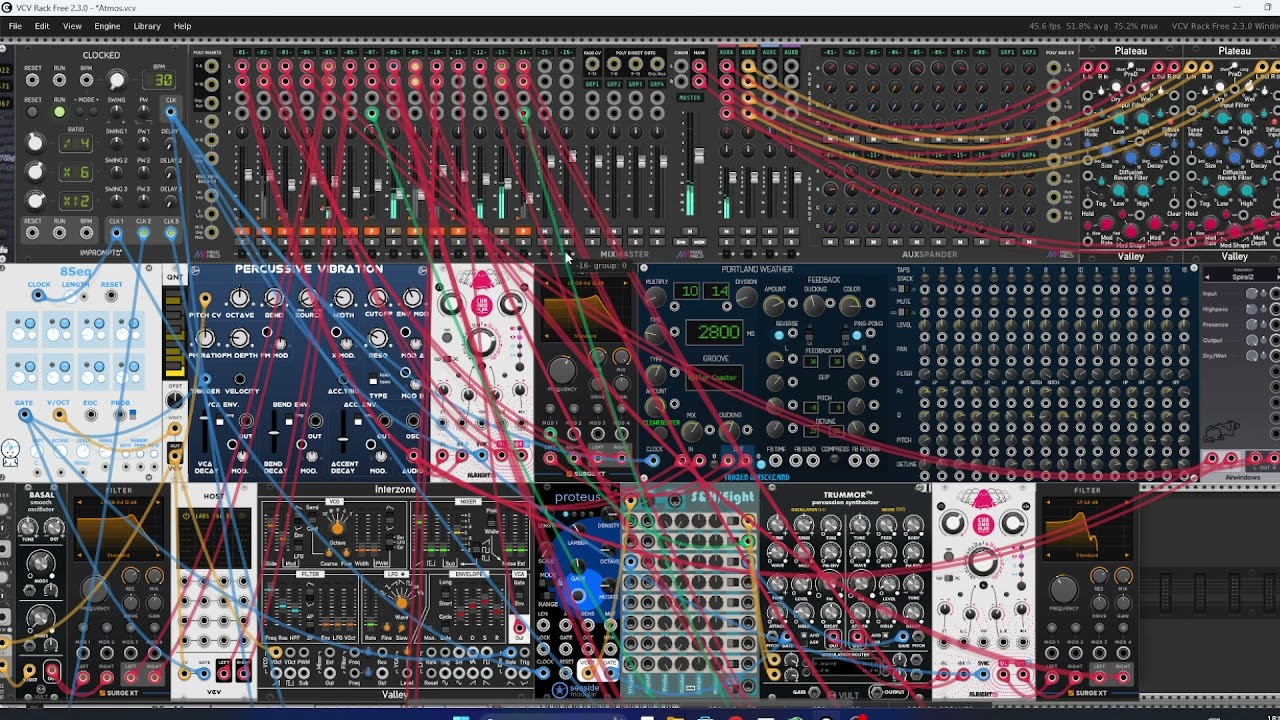Screen dimensions: 1280x720
Task: Click the 8Seq CLOCK input jack
Action: click(38, 295)
